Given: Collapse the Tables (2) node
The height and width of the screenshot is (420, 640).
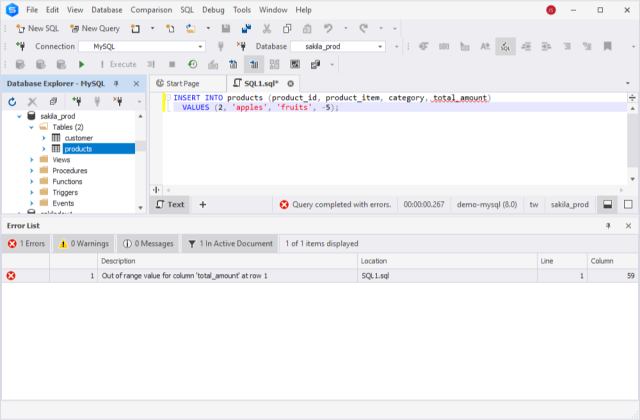Looking at the screenshot, I should coord(31,127).
